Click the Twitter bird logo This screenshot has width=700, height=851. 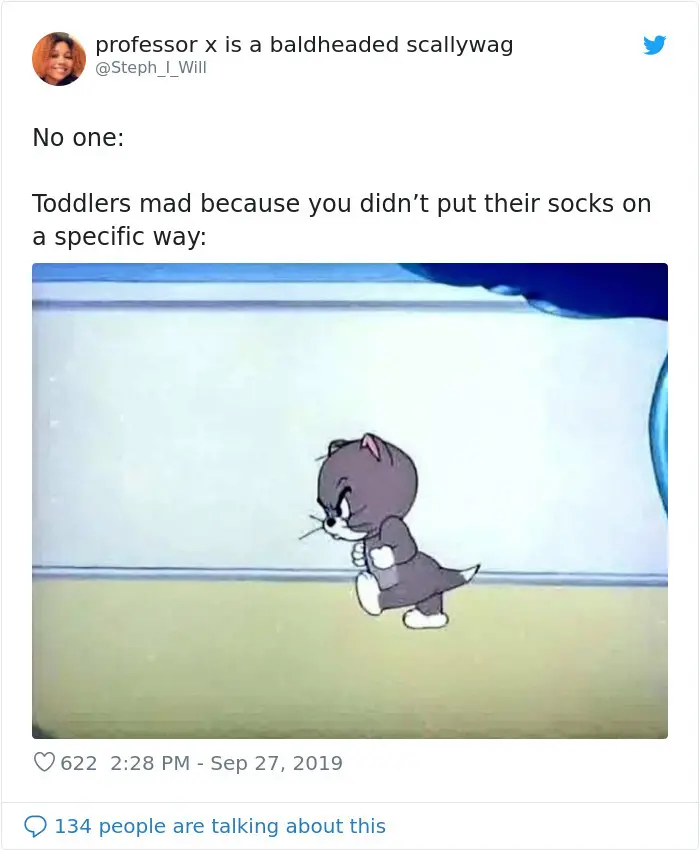[654, 46]
